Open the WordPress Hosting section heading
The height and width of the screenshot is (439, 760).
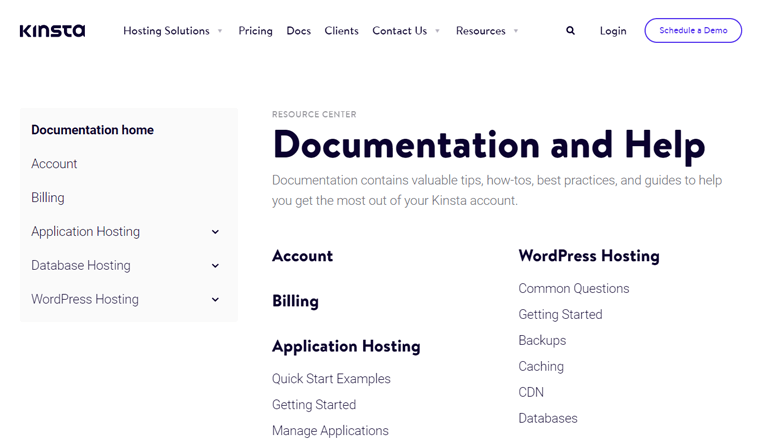tap(588, 256)
